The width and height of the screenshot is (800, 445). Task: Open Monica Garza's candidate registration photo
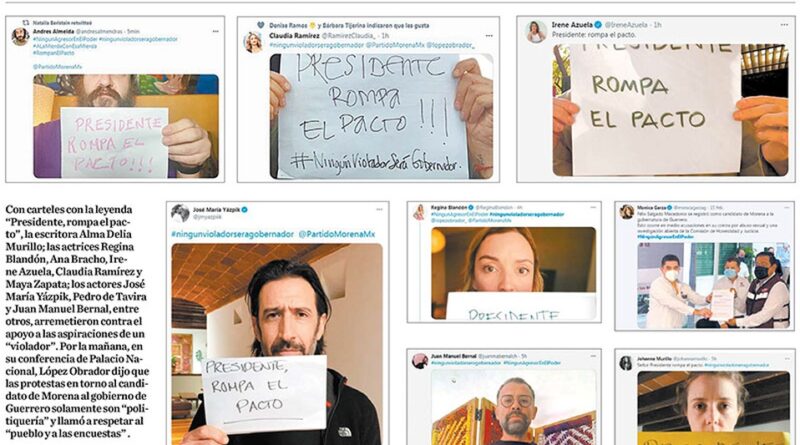pos(714,285)
